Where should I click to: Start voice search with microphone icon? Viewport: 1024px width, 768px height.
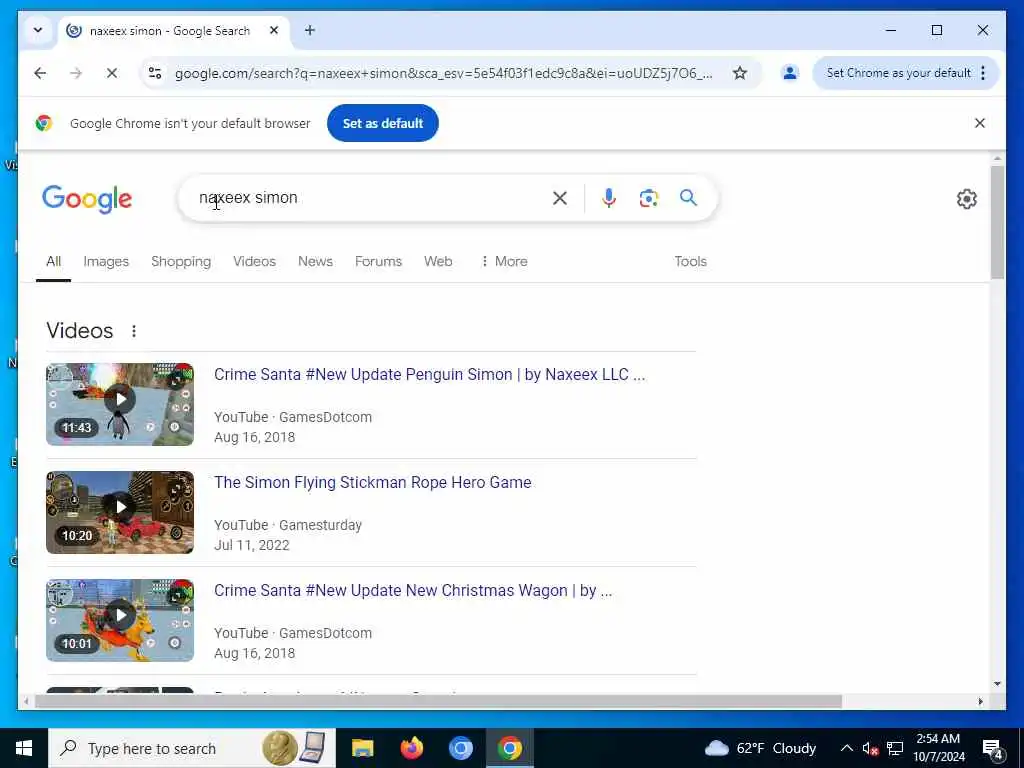tap(609, 198)
